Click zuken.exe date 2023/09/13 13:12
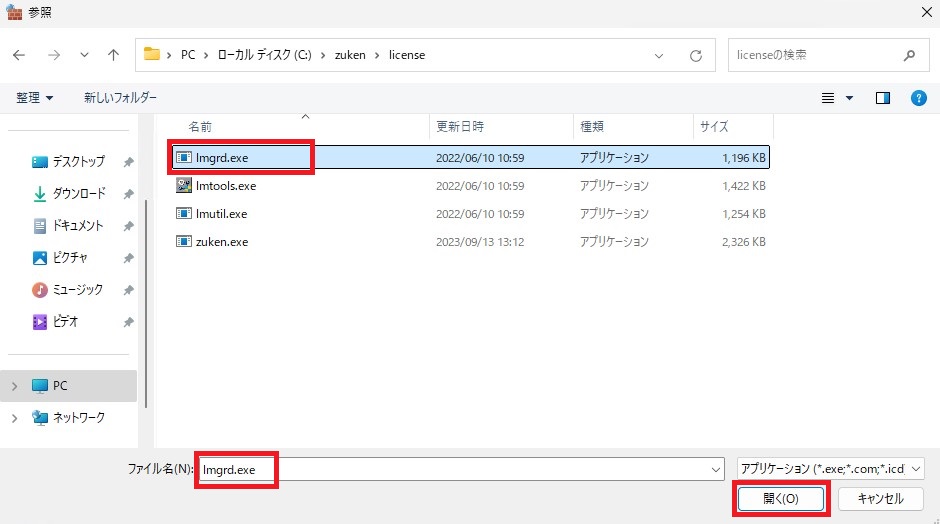The width and height of the screenshot is (940, 524). tap(480, 242)
